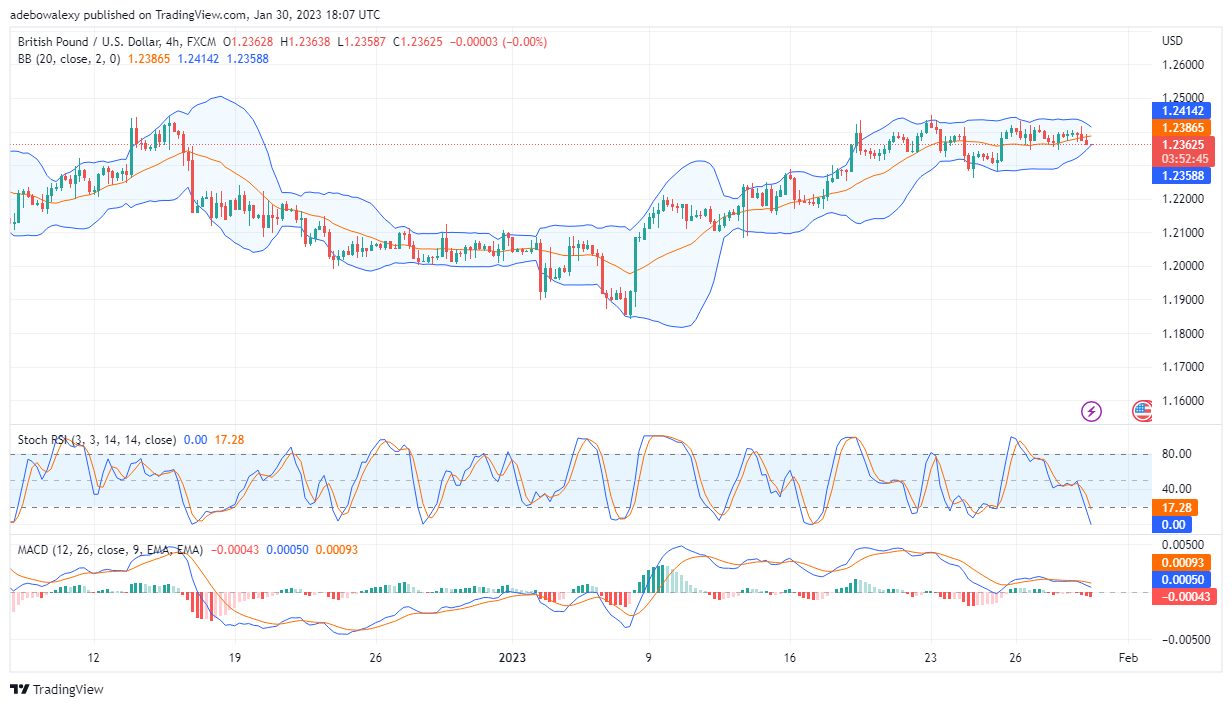The image size is (1232, 707).
Task: Click the TradingView logo at bottom left
Action: (57, 689)
